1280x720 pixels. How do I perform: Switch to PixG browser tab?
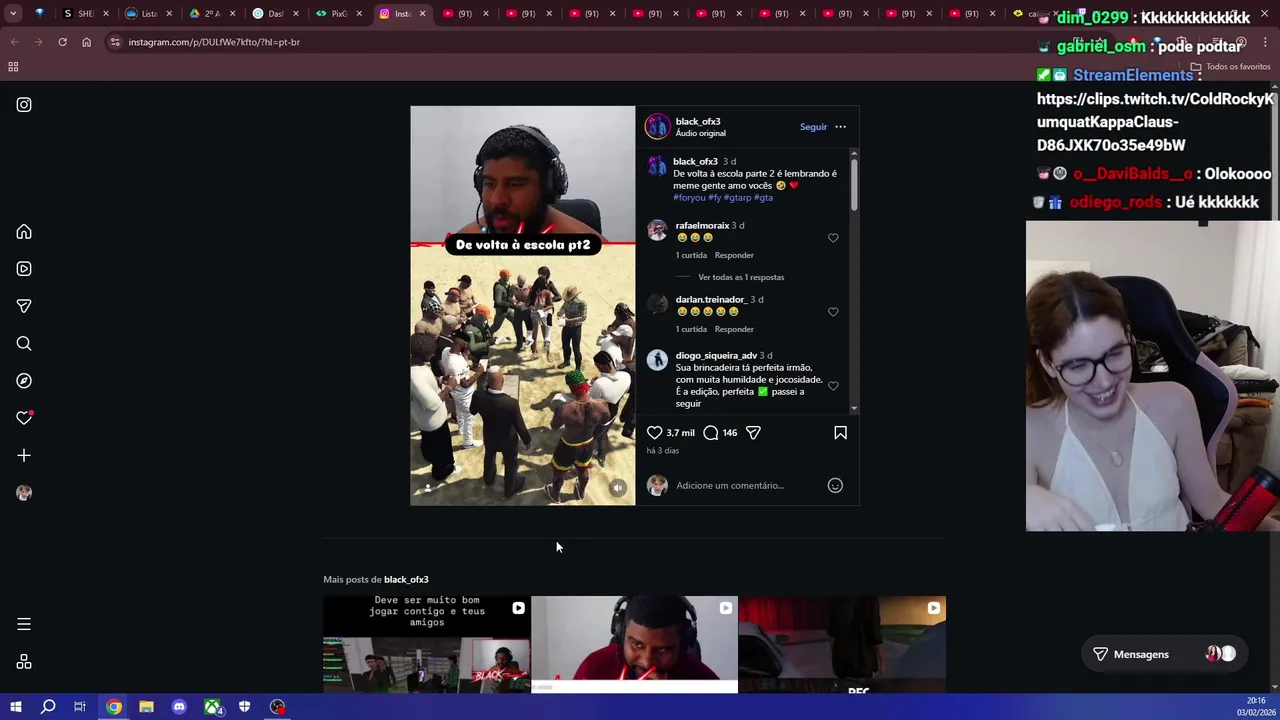[x=338, y=14]
